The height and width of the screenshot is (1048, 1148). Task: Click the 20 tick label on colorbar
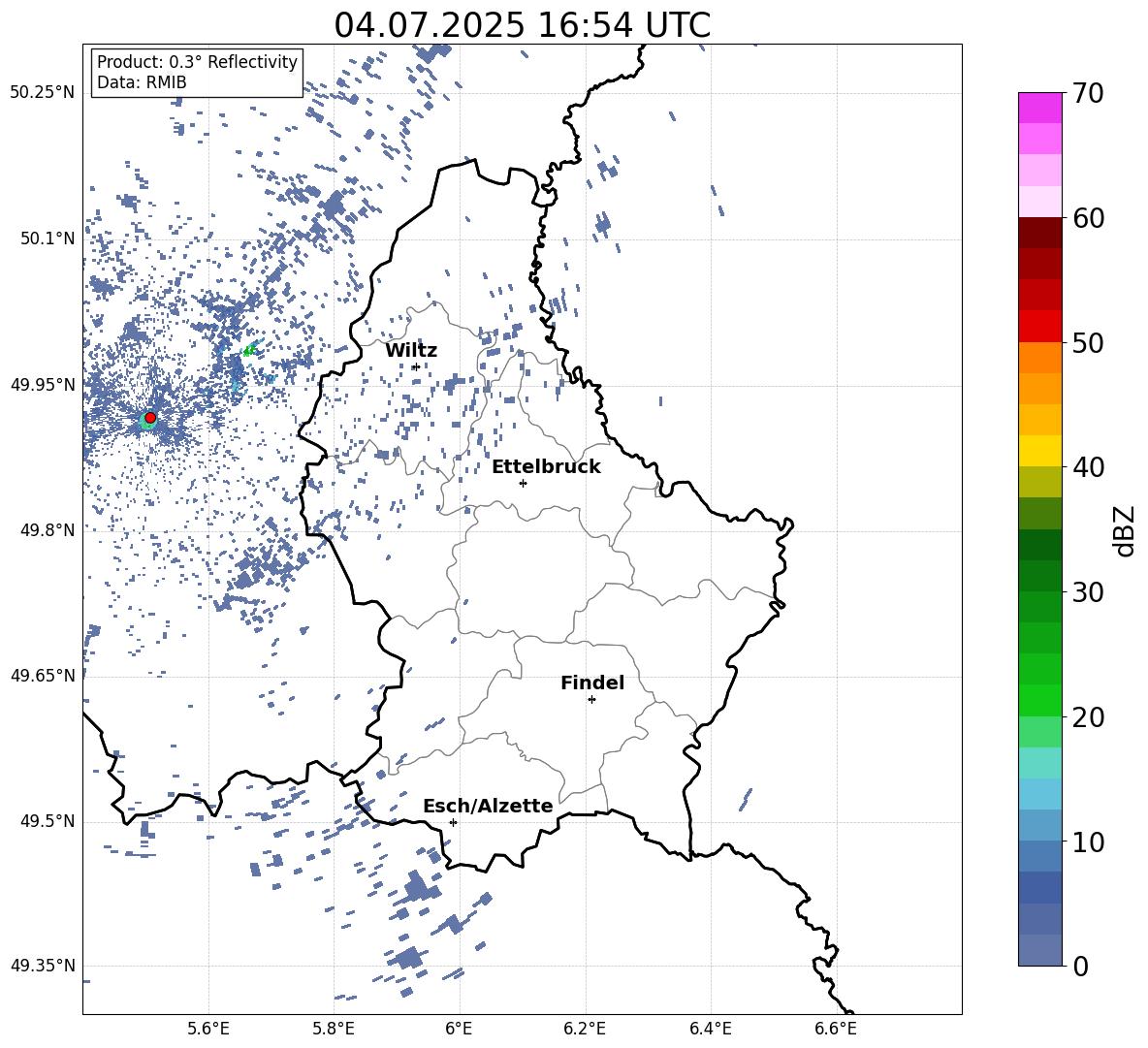pos(1087,717)
